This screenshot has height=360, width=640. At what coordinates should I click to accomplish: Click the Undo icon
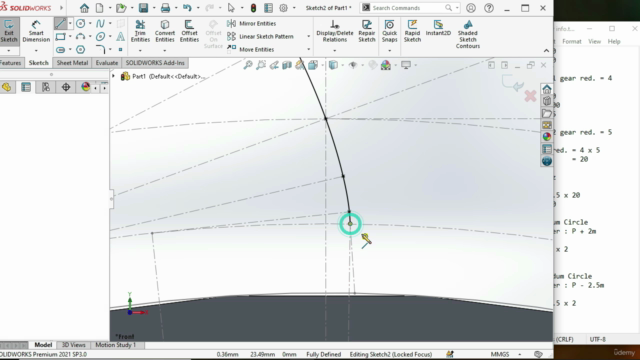pyautogui.click(x=187, y=8)
